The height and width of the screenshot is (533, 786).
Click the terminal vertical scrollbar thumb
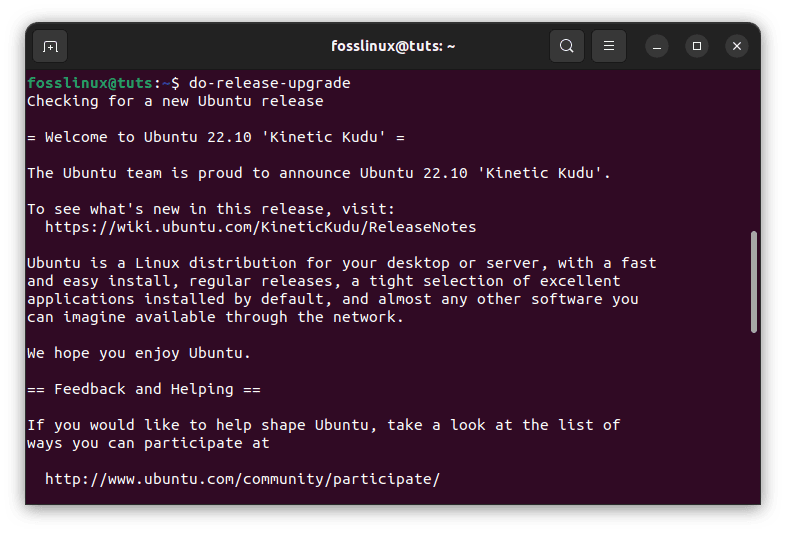pos(753,282)
